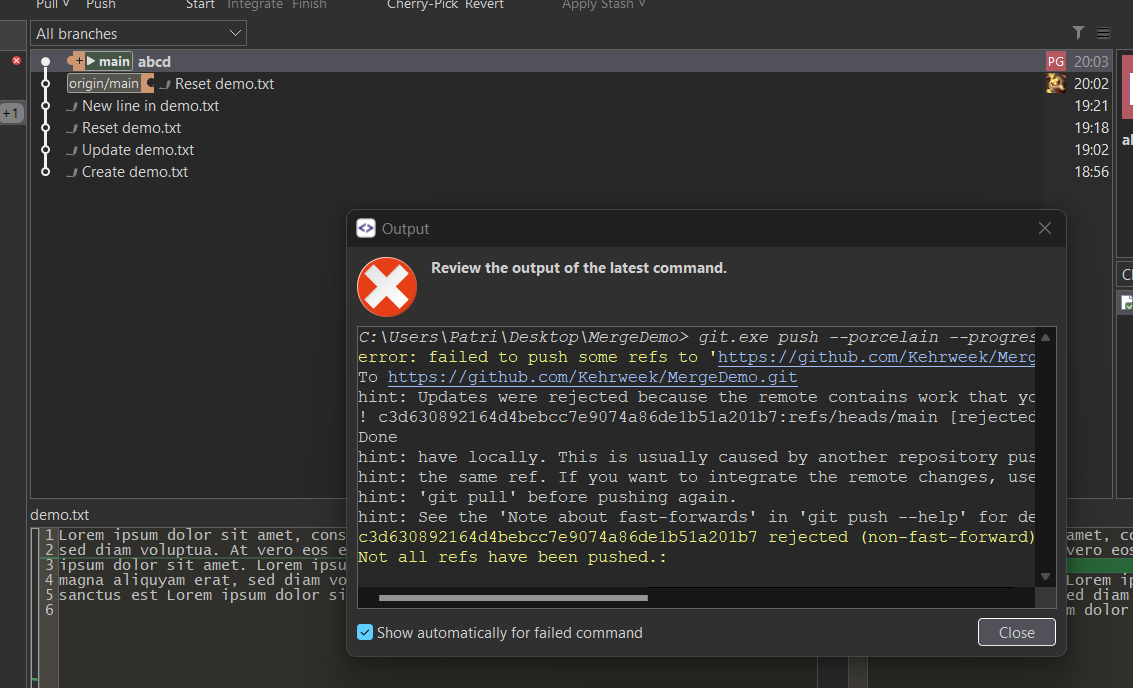Click author avatar on origin/main Reset commit
Image resolution: width=1133 pixels, height=688 pixels.
pos(1055,84)
